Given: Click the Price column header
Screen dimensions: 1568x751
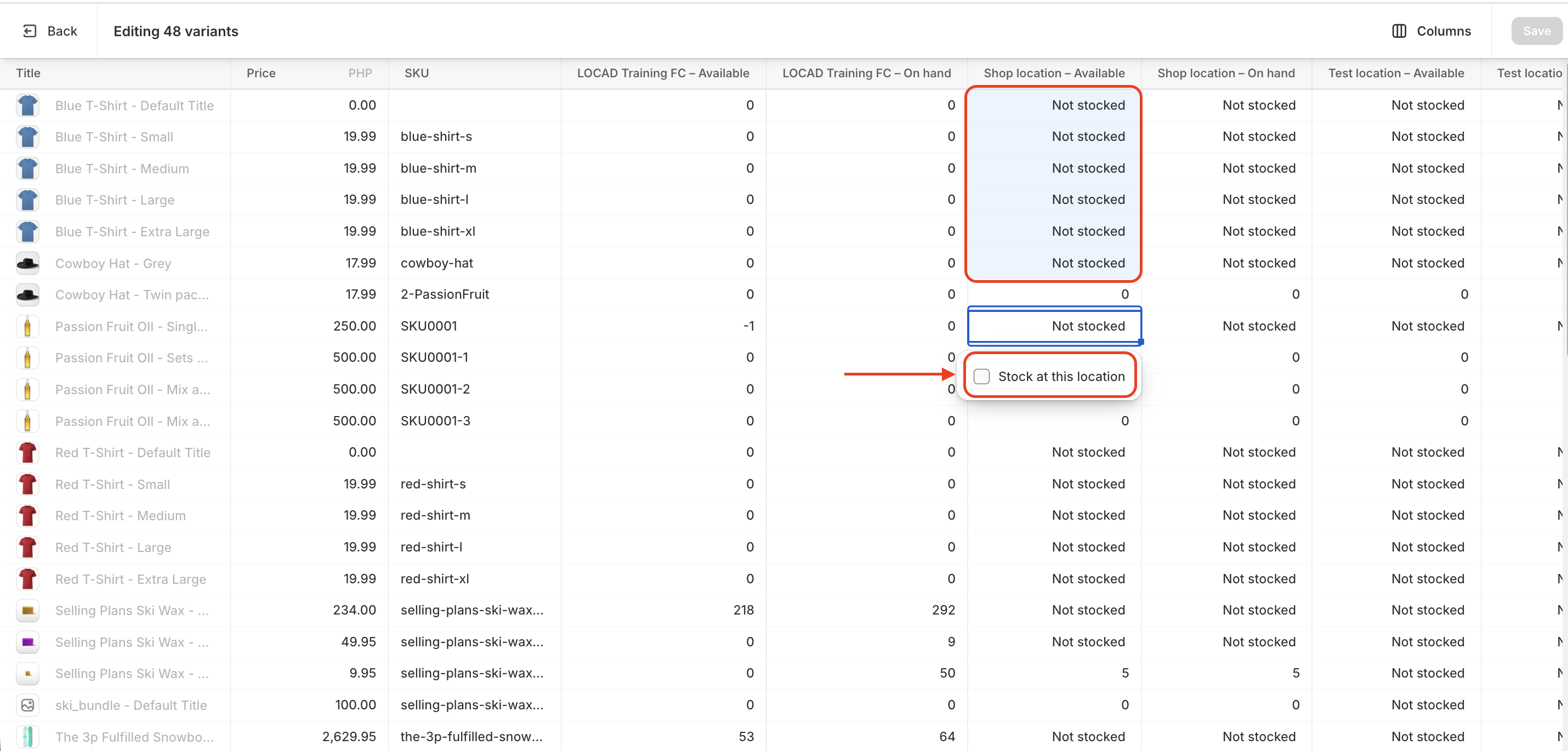Looking at the screenshot, I should pos(261,73).
